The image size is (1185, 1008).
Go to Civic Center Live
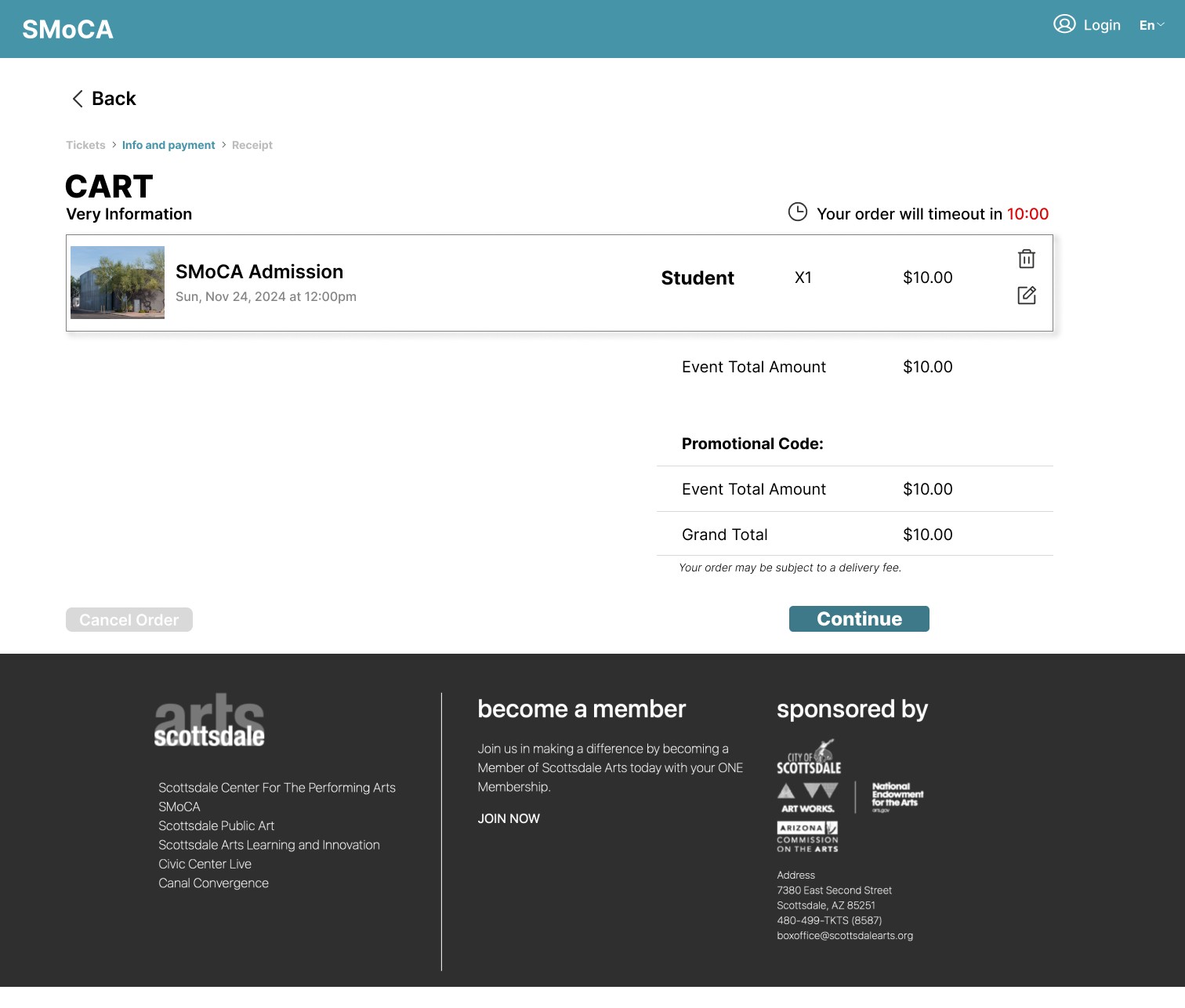coord(205,864)
